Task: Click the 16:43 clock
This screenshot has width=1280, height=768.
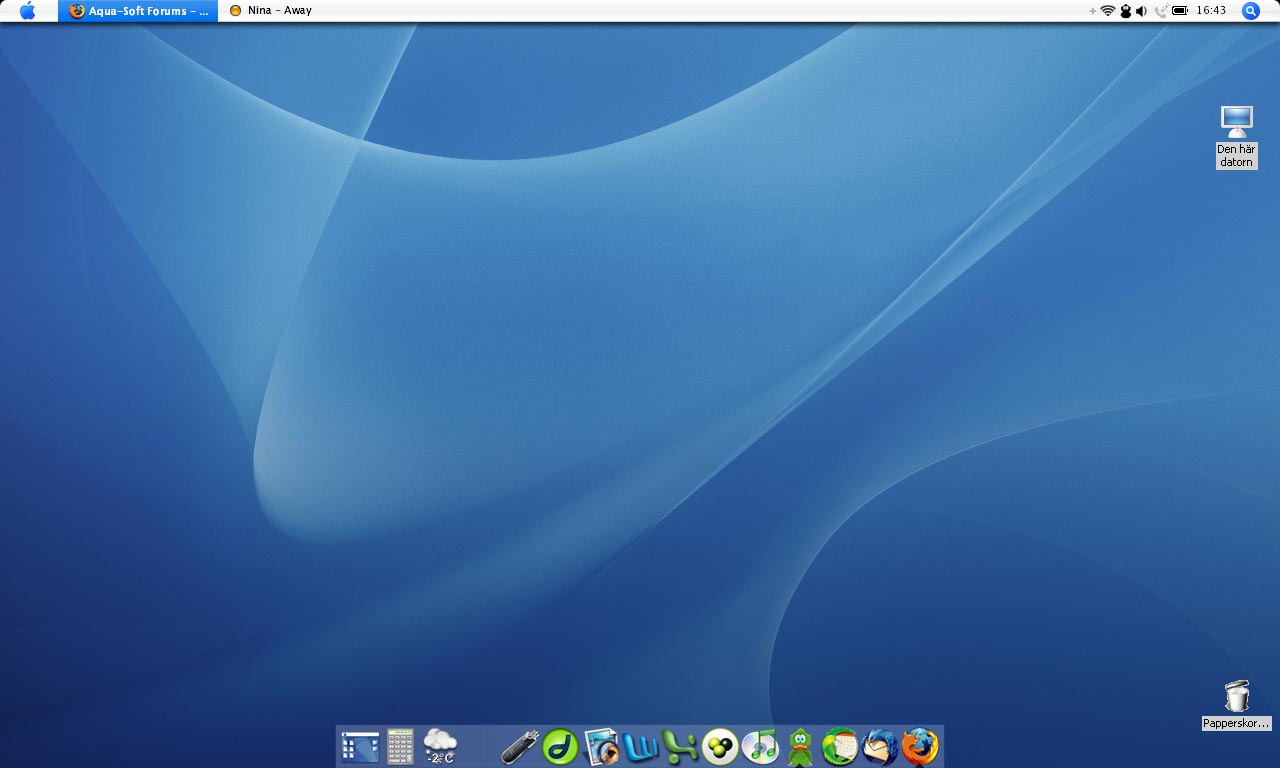Action: click(1211, 11)
